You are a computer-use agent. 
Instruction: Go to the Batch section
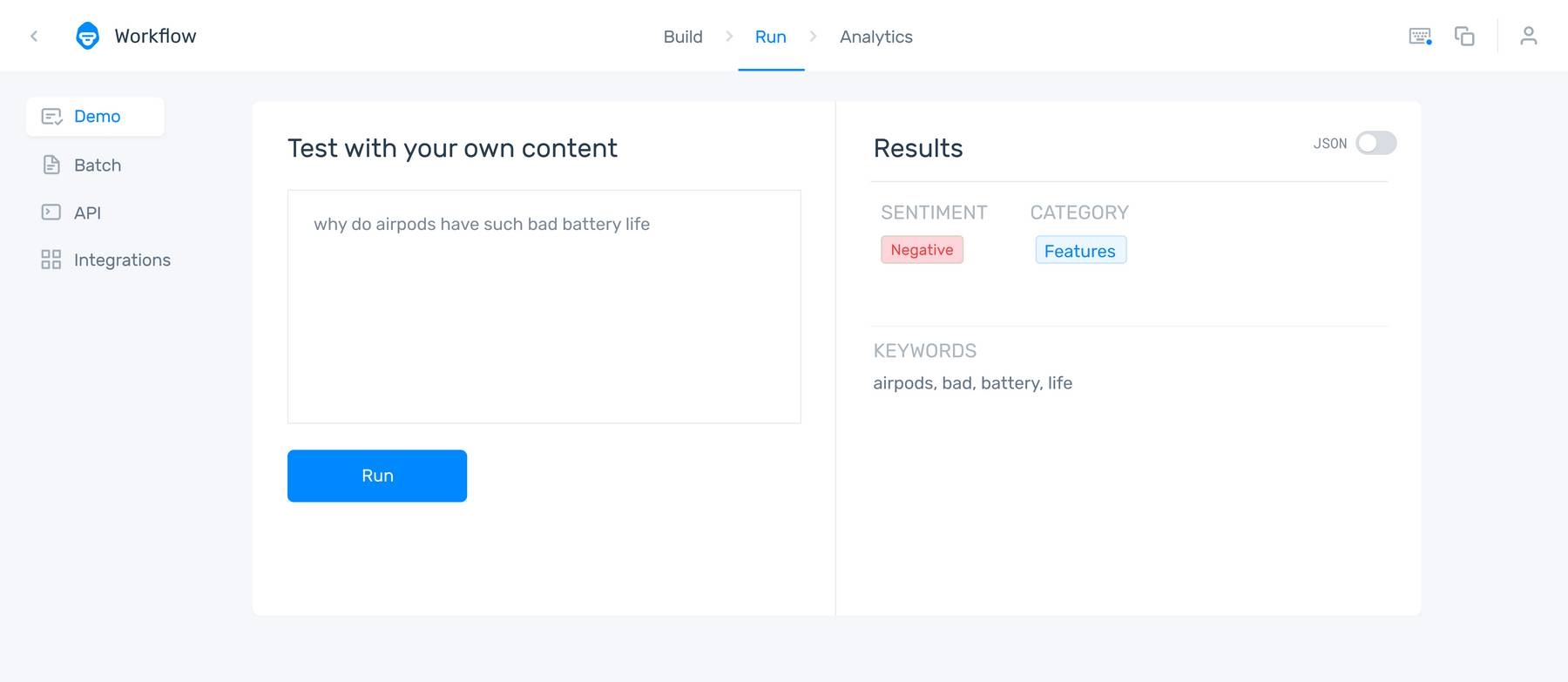98,165
